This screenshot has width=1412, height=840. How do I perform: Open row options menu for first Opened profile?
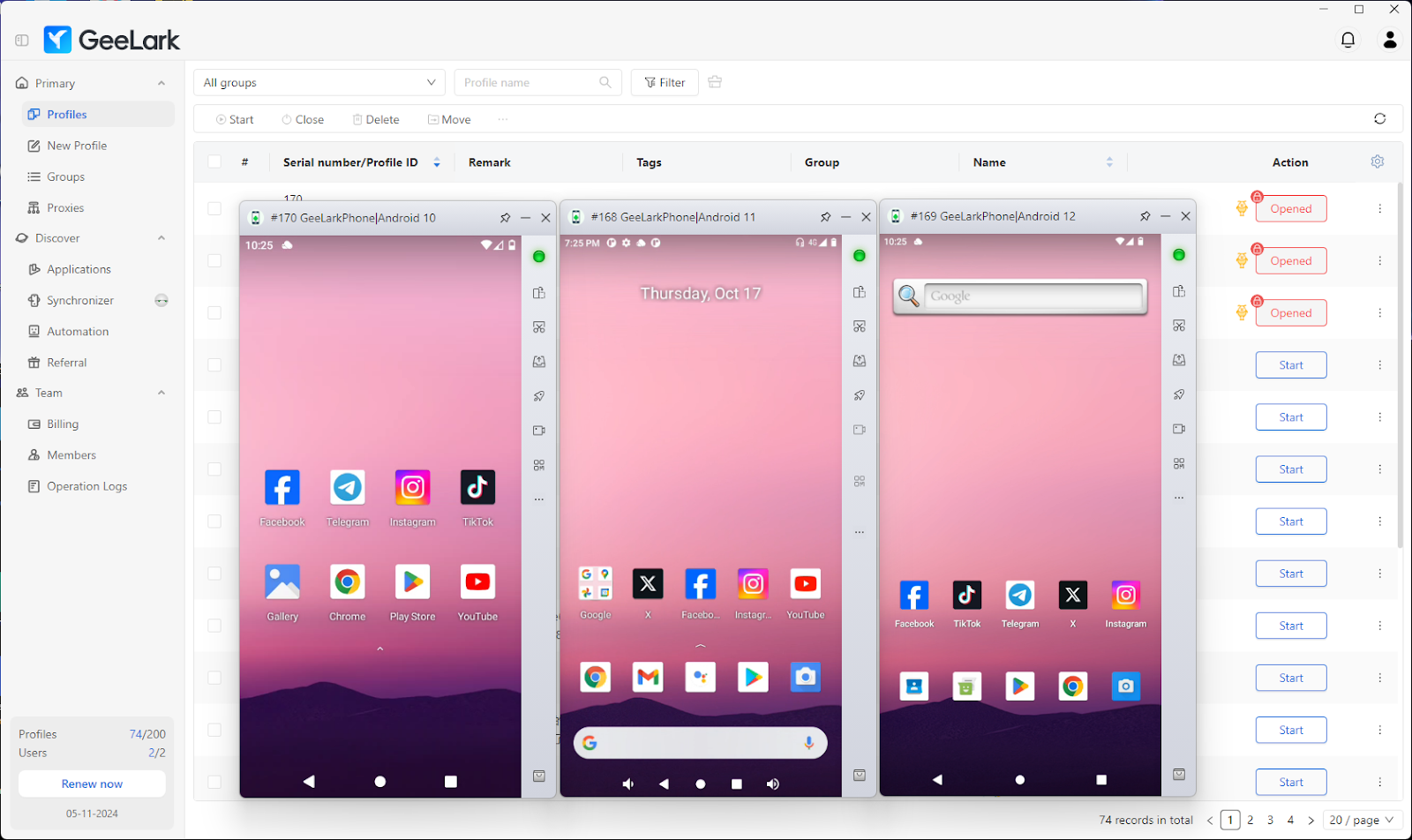1379,208
